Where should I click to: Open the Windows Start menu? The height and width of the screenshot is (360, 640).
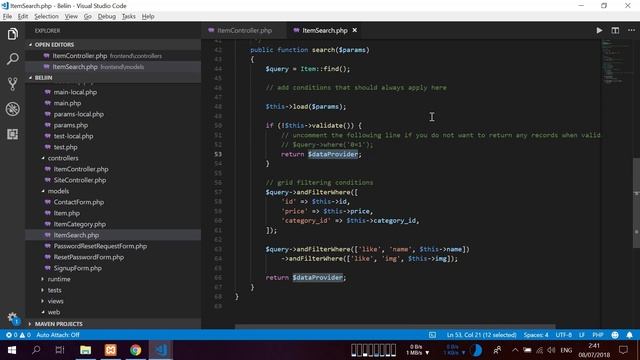12,350
